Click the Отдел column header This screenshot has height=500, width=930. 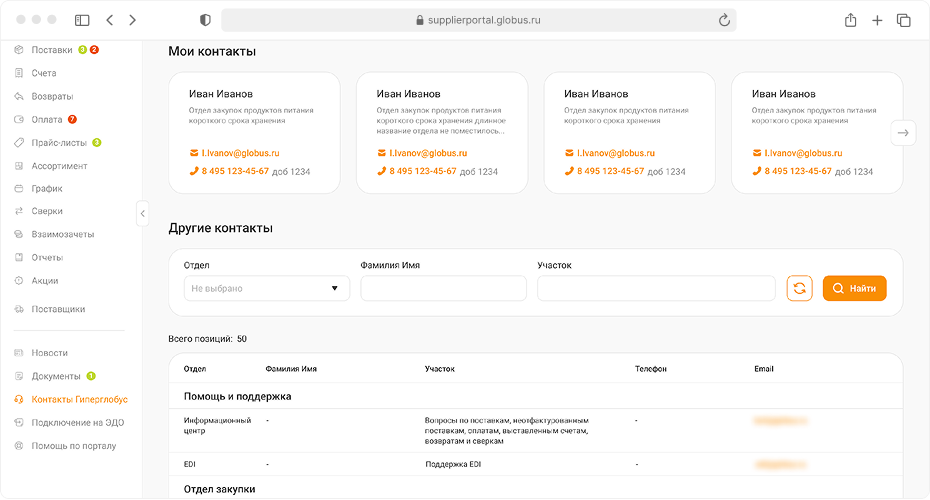pos(195,369)
